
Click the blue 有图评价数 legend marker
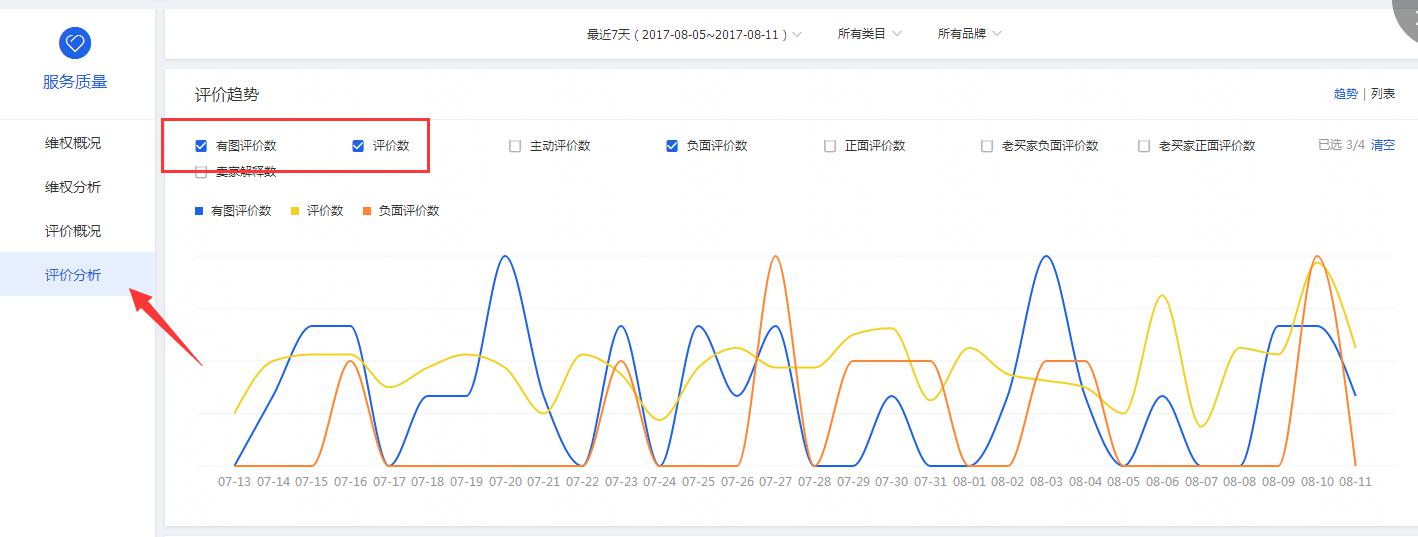(199, 211)
